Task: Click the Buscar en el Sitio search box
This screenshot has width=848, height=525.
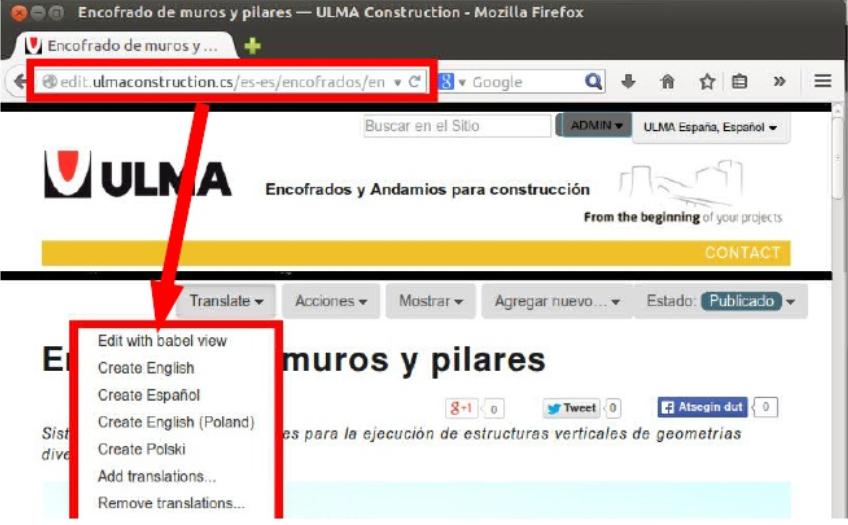Action: click(457, 126)
